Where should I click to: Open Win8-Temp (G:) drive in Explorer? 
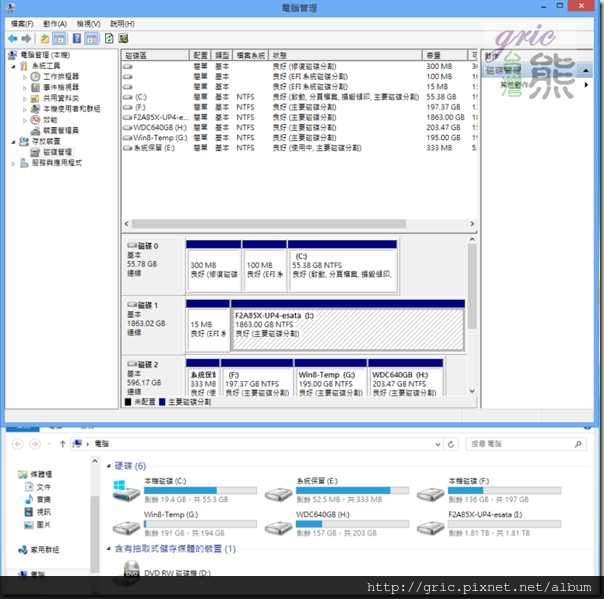click(x=185, y=524)
